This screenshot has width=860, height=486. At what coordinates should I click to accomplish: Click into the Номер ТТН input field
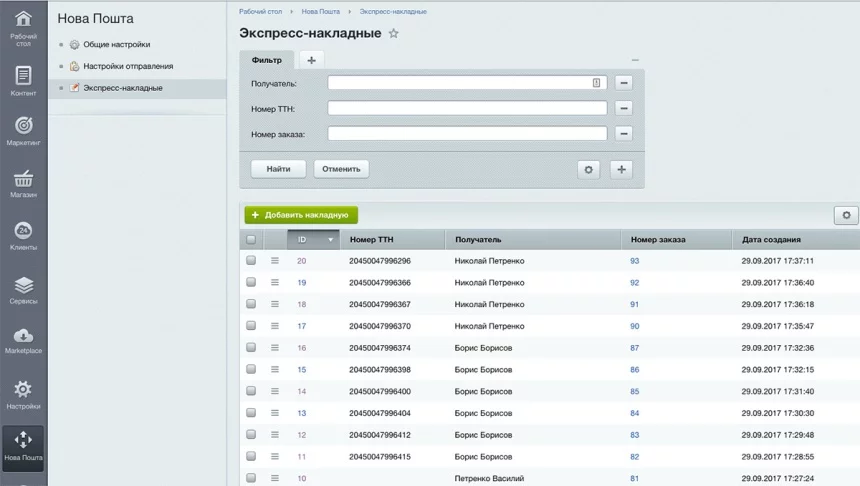467,108
